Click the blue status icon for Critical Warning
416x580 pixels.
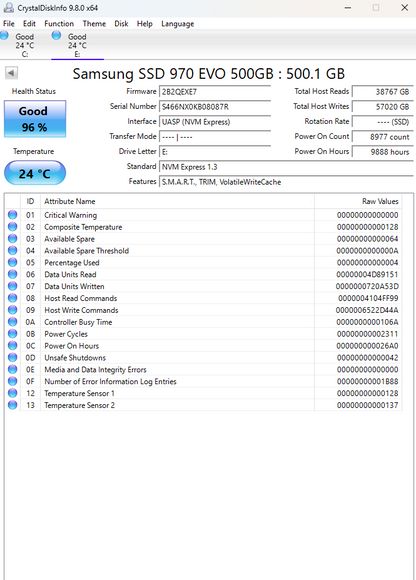13,215
